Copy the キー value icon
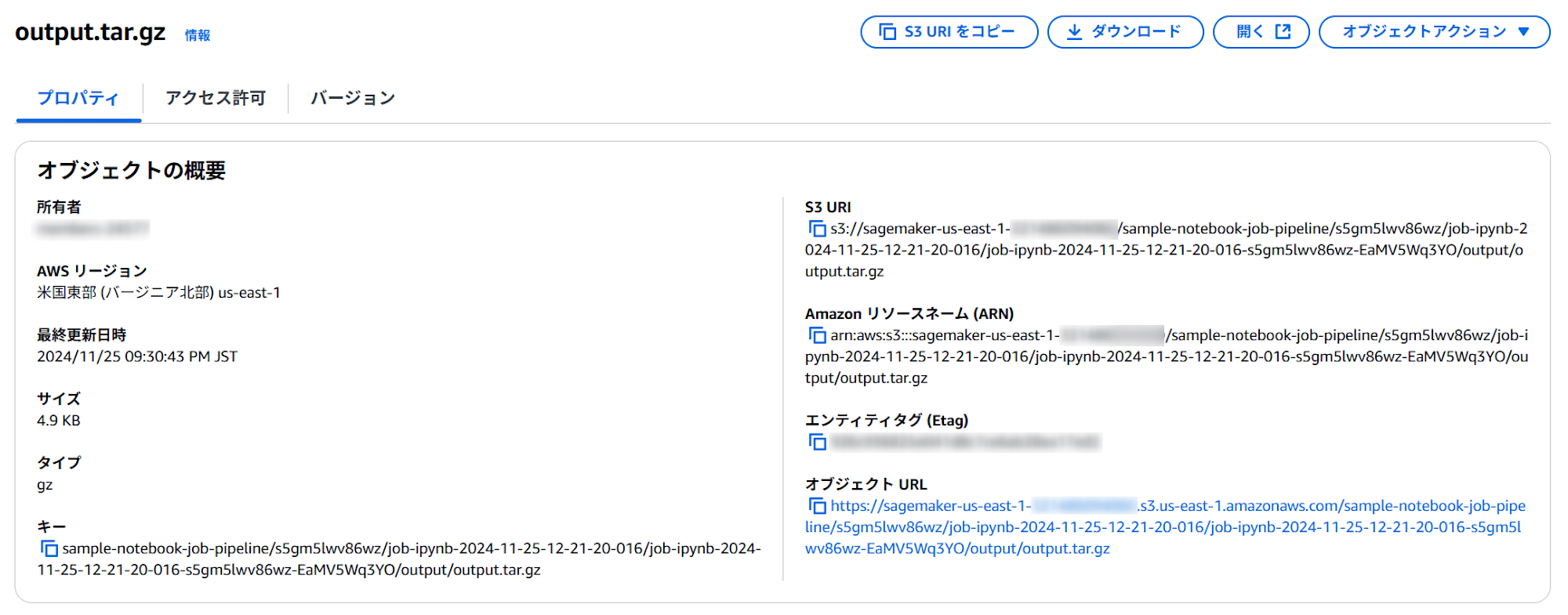 tap(49, 548)
